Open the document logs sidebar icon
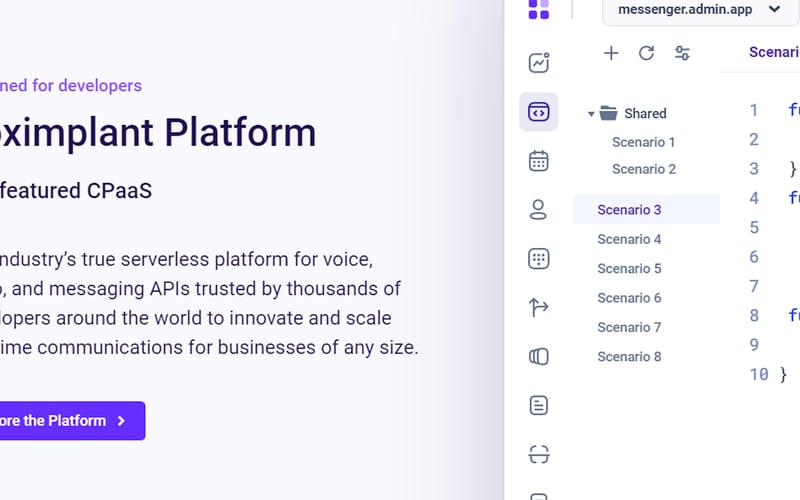 (539, 406)
